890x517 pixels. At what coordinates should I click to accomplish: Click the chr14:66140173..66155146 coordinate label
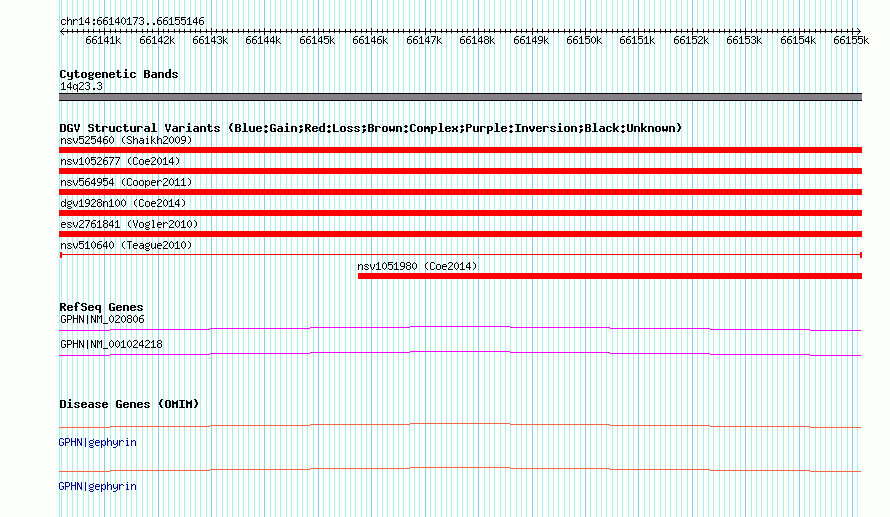pos(132,22)
